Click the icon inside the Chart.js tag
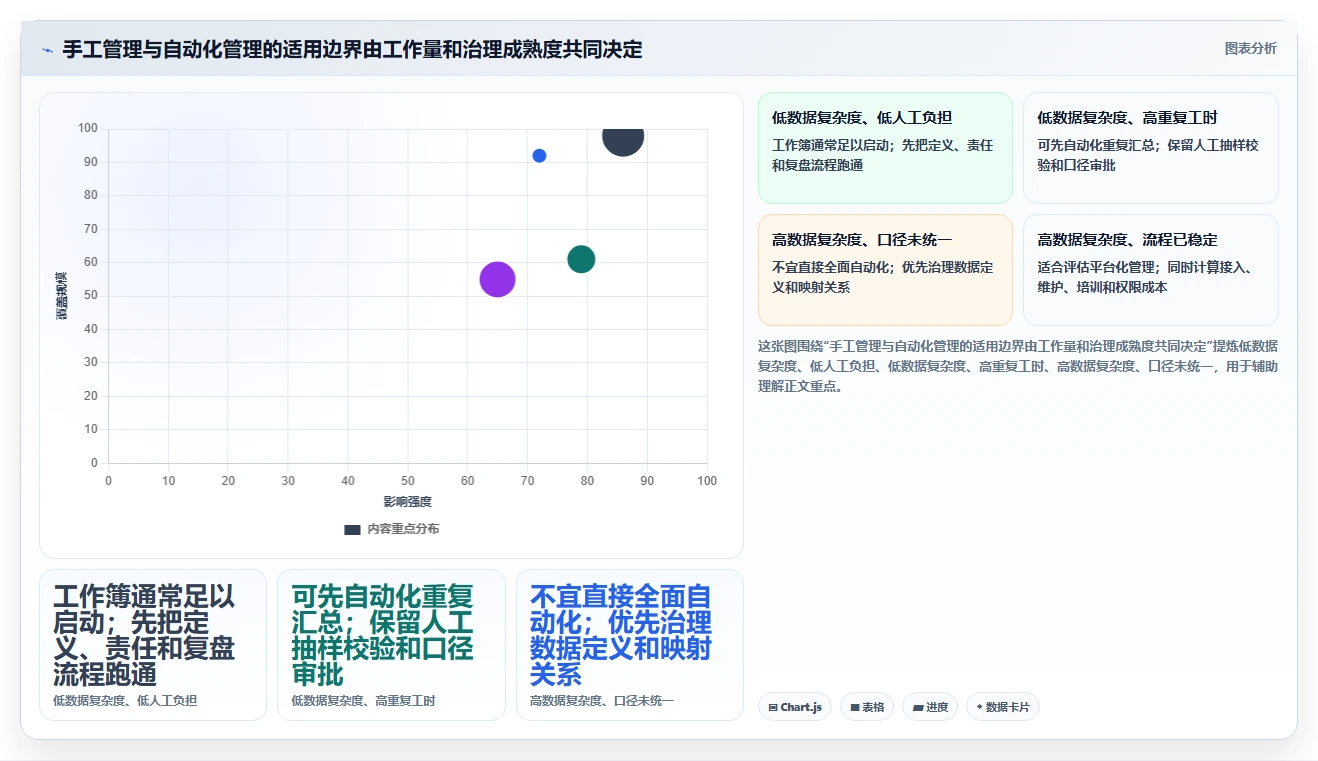Image resolution: width=1318 pixels, height=761 pixels. tap(773, 708)
